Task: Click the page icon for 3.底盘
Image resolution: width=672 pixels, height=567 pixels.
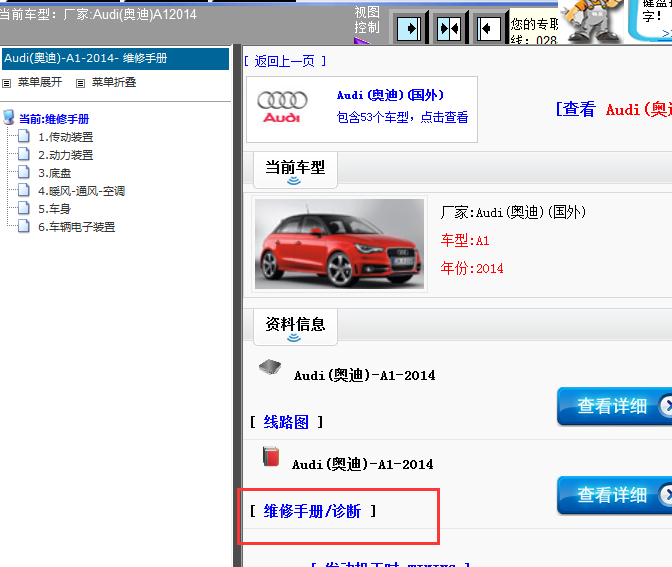Action: click(24, 172)
